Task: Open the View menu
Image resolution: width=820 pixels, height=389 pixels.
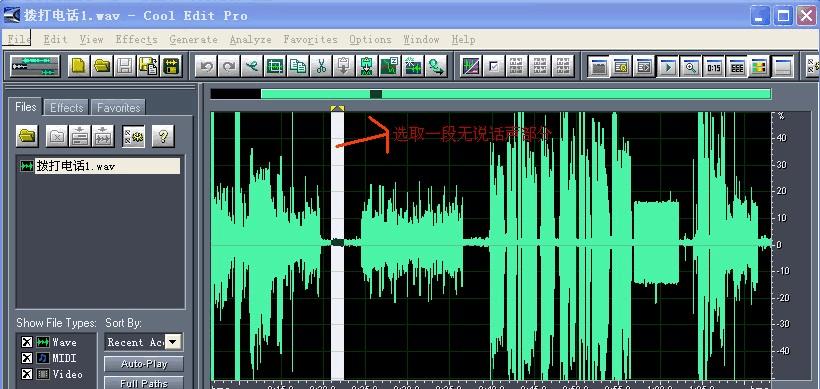Action: pos(92,39)
